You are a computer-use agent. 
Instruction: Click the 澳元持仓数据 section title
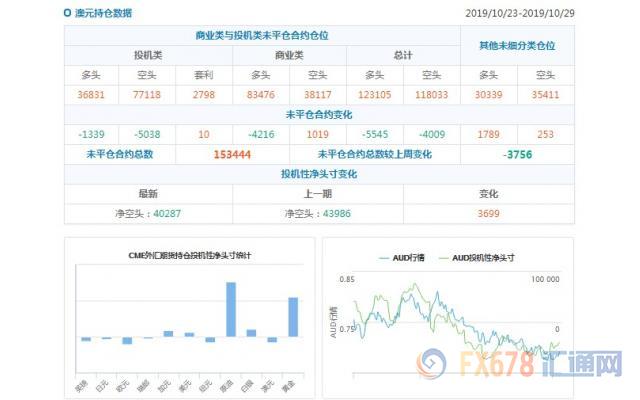(x=103, y=13)
